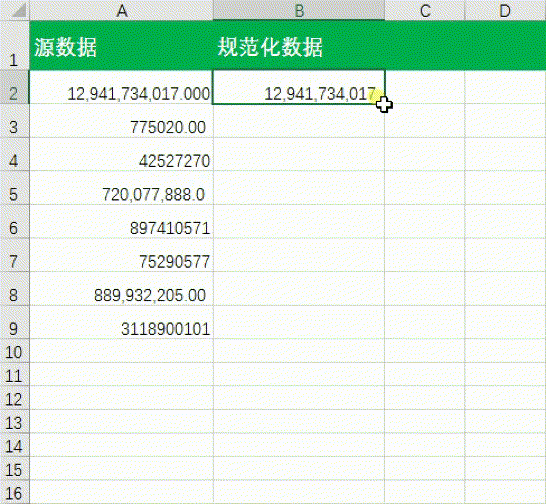This screenshot has height=504, width=546.
Task: Select column C header
Action: [x=425, y=10]
